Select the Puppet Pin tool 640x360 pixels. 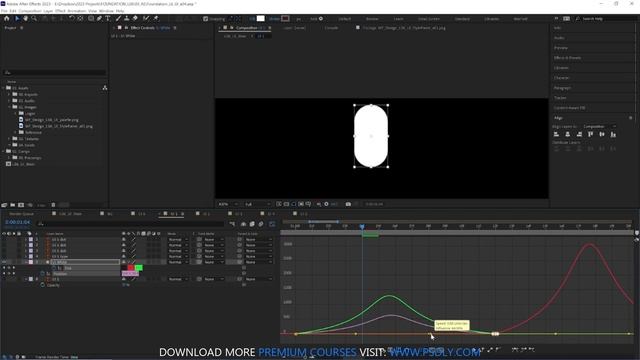[x=156, y=18]
